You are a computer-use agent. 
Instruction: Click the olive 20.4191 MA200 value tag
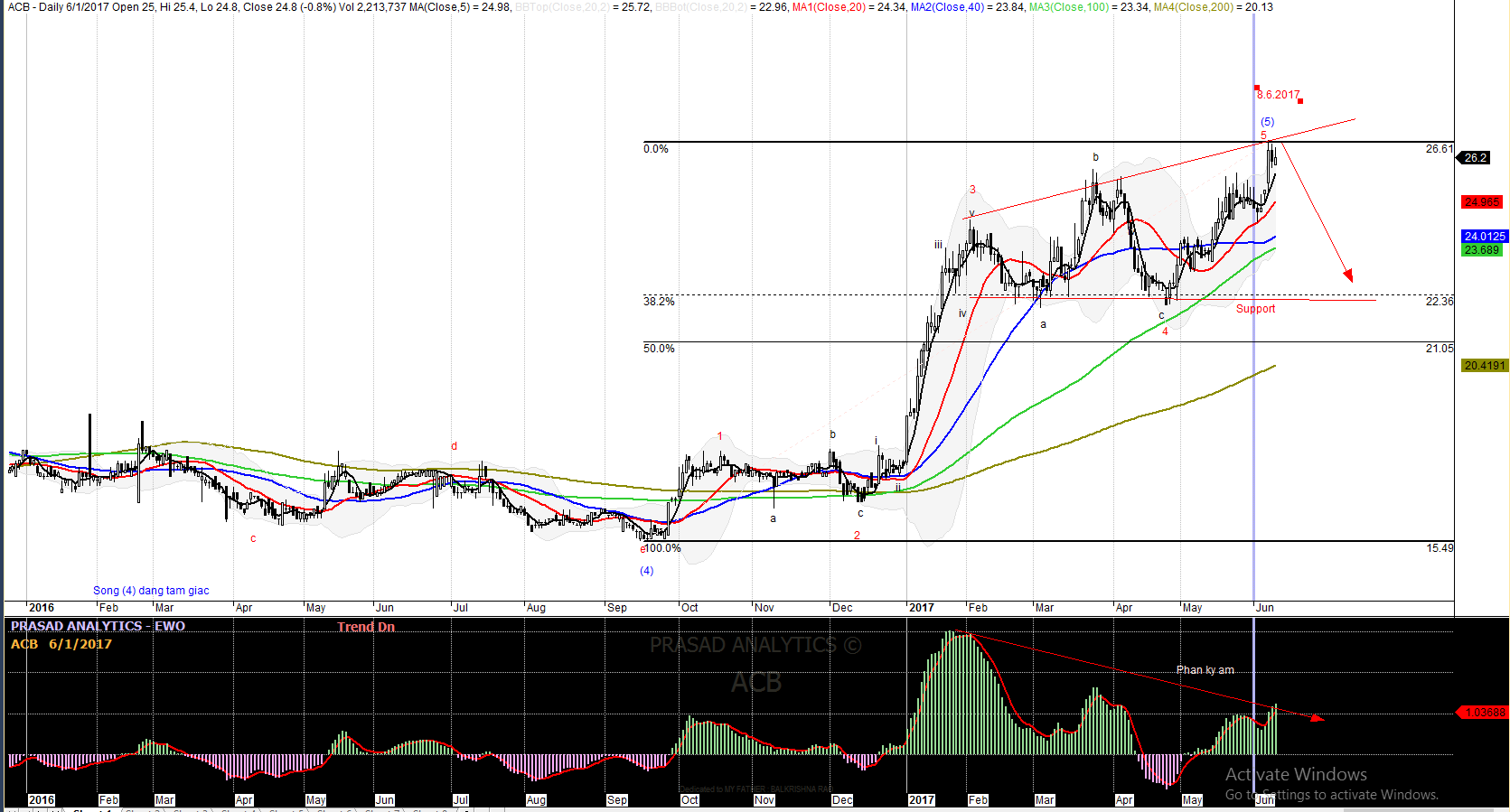1484,366
